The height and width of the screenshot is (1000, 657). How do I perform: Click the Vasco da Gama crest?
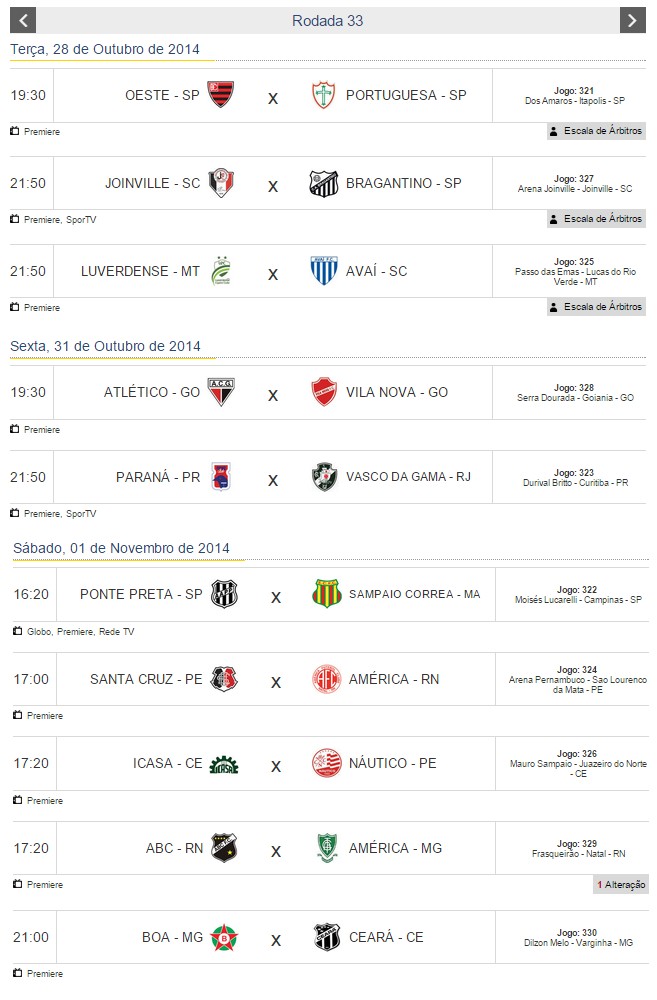click(x=323, y=477)
